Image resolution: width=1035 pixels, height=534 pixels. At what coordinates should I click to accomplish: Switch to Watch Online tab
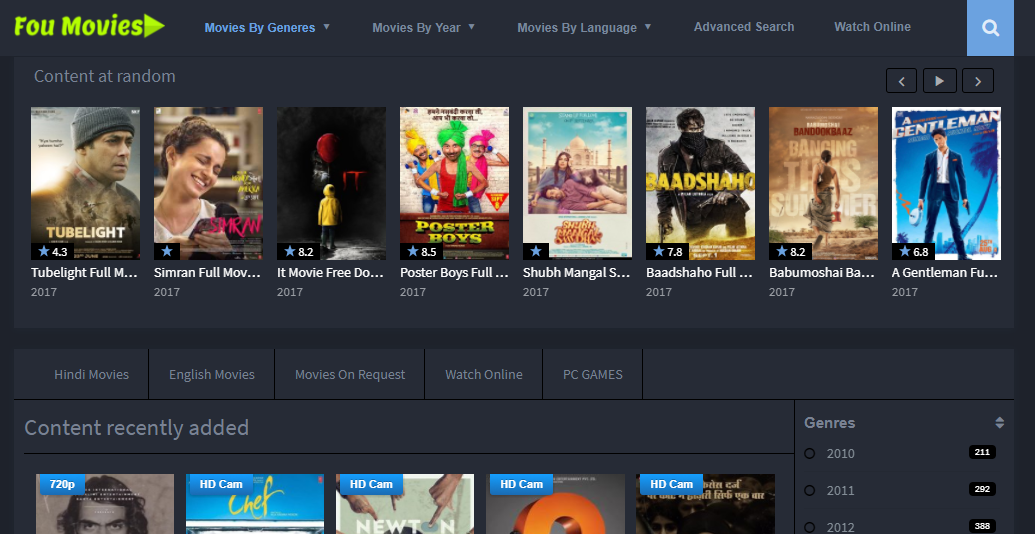[484, 374]
